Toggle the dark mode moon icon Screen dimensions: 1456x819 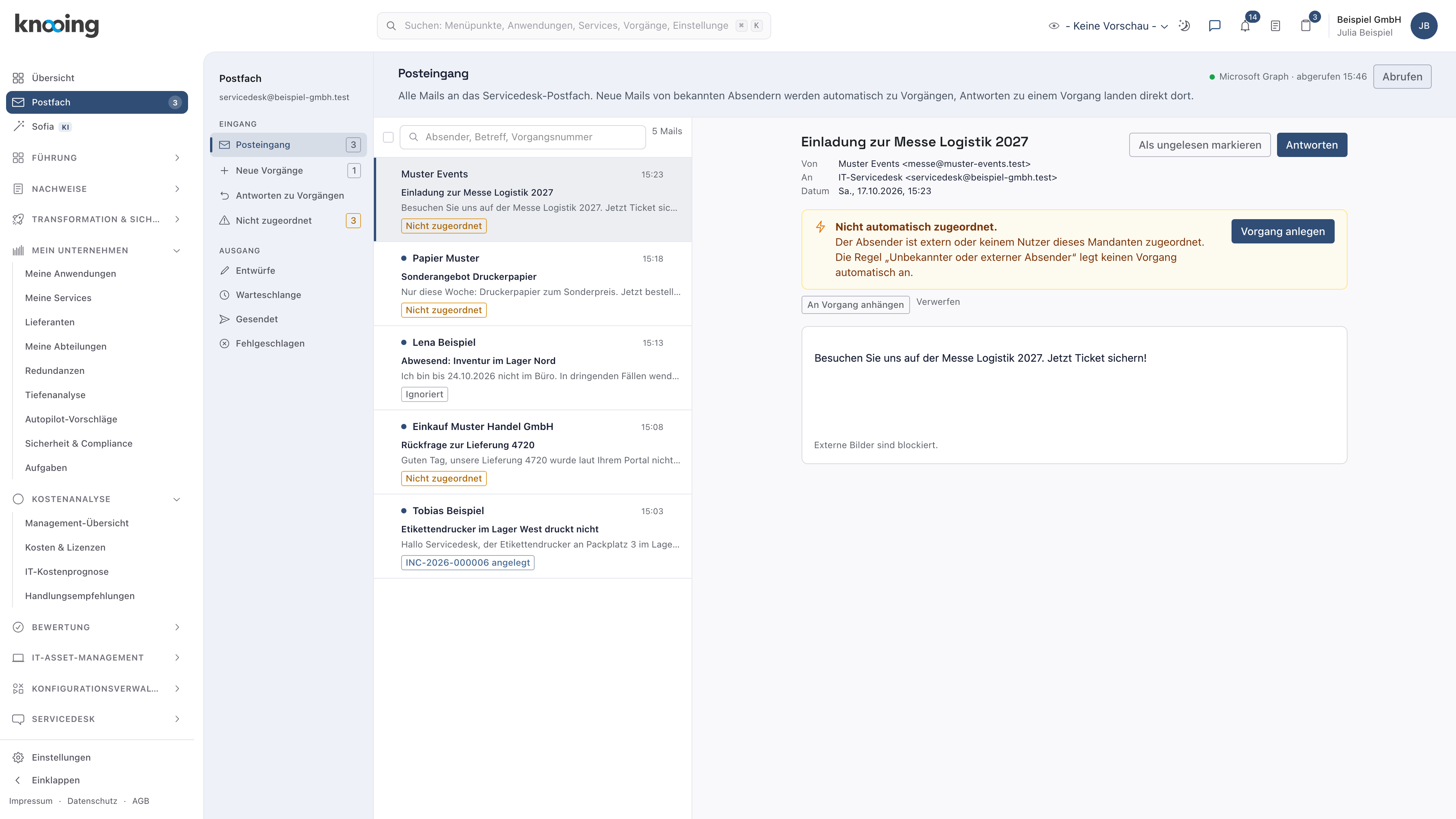pos(1184,26)
